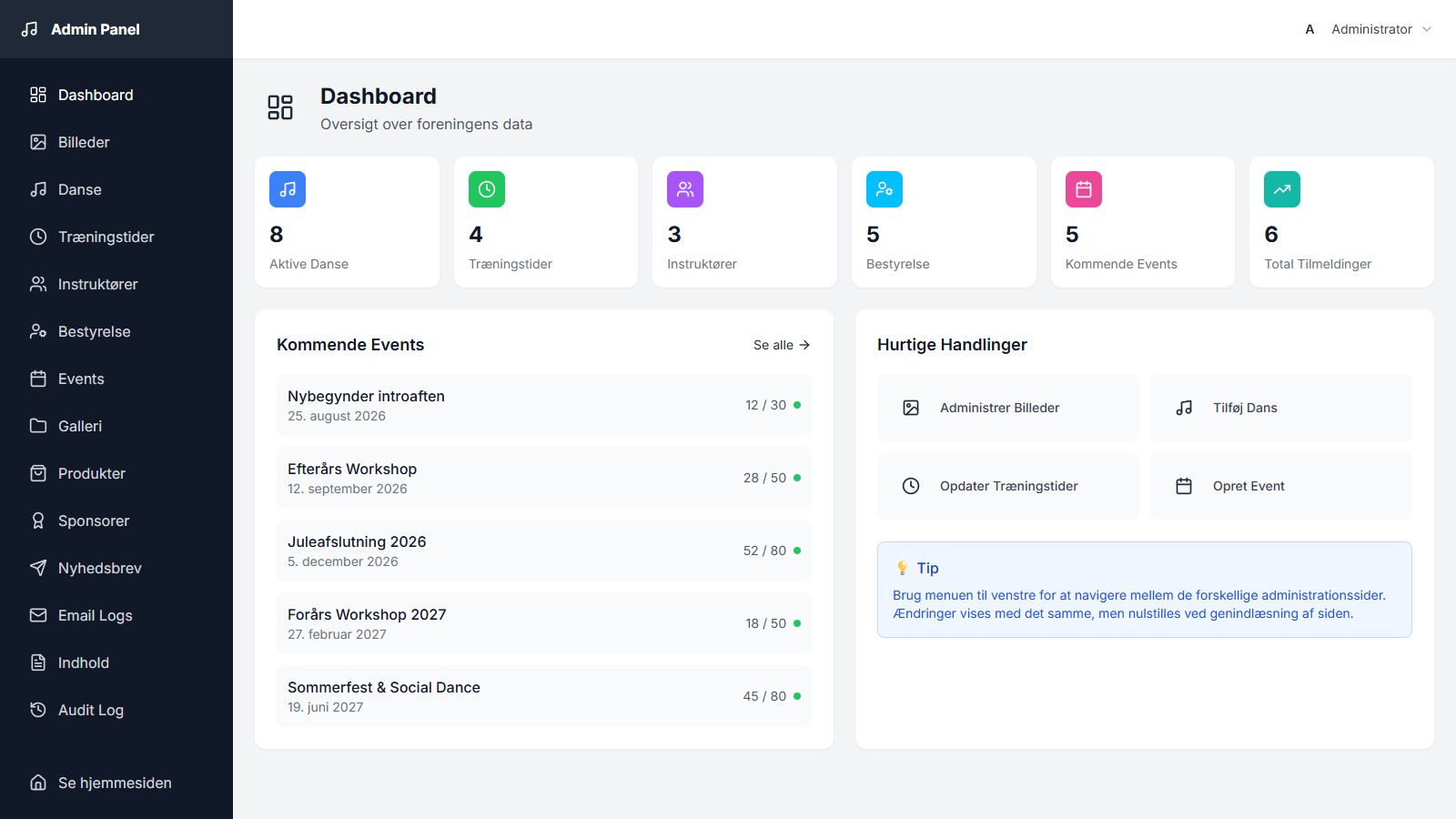The image size is (1456, 819).
Task: Click the Nyhedsbrev paper plane sidebar icon
Action: pos(38,568)
